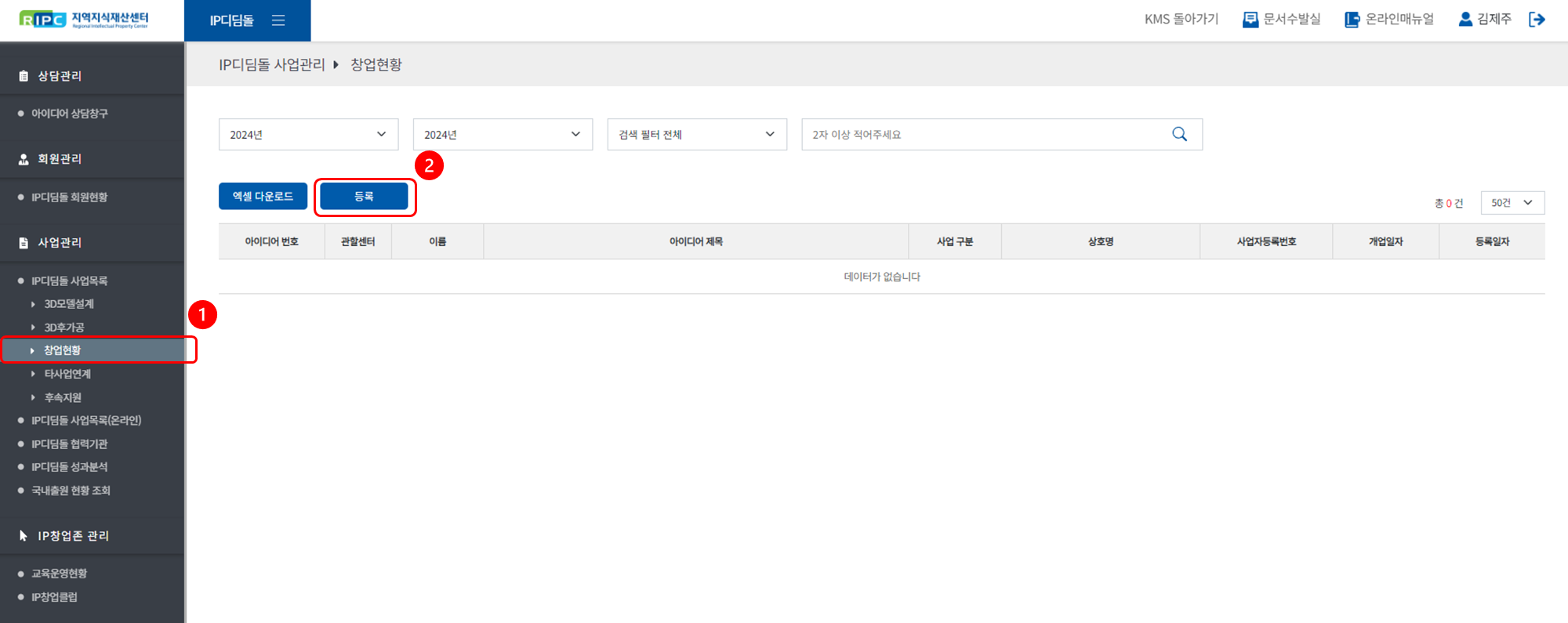Open the first 2024년 year dropdown
This screenshot has height=623, width=1568.
click(308, 135)
